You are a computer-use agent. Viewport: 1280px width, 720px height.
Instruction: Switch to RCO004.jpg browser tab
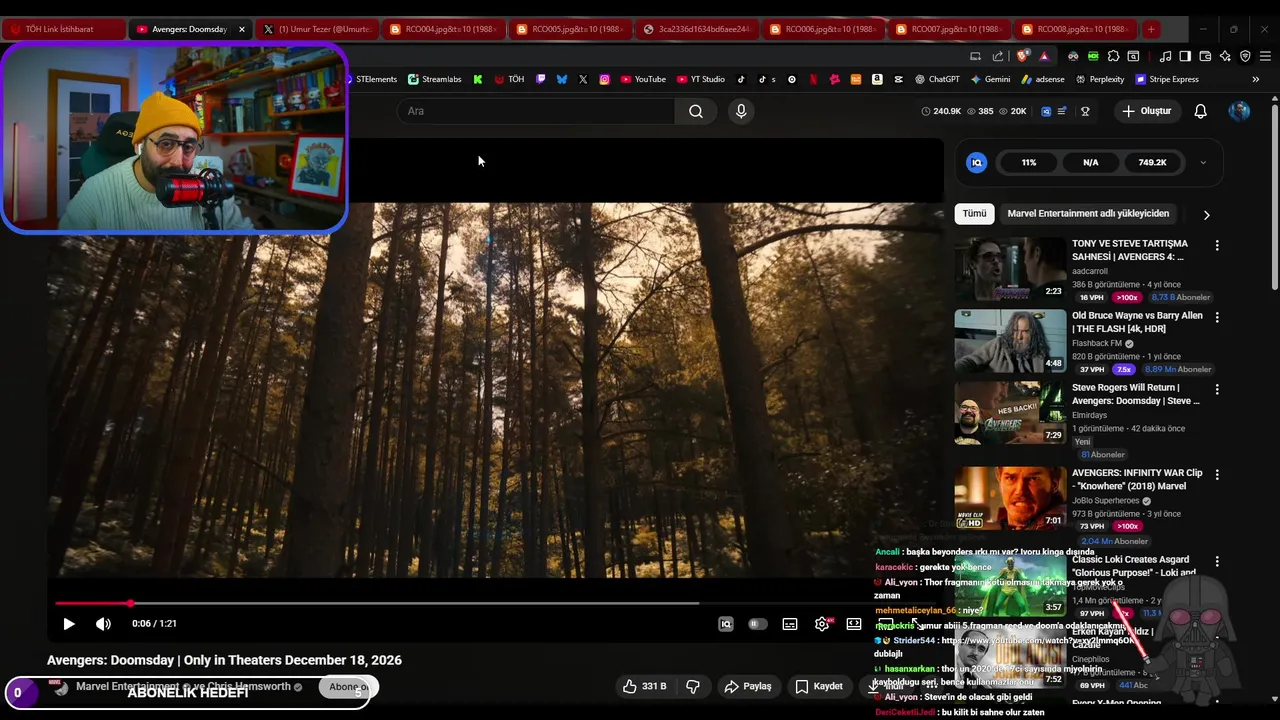[x=442, y=29]
